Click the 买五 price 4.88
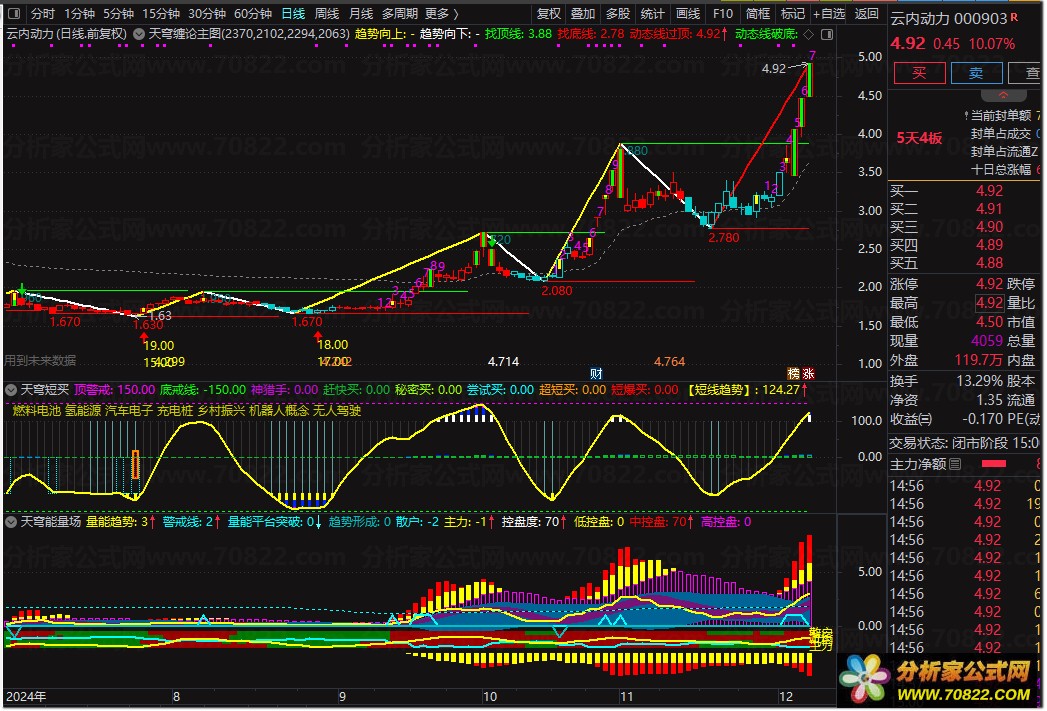Image resolution: width=1047 pixels, height=711 pixels. [x=989, y=262]
